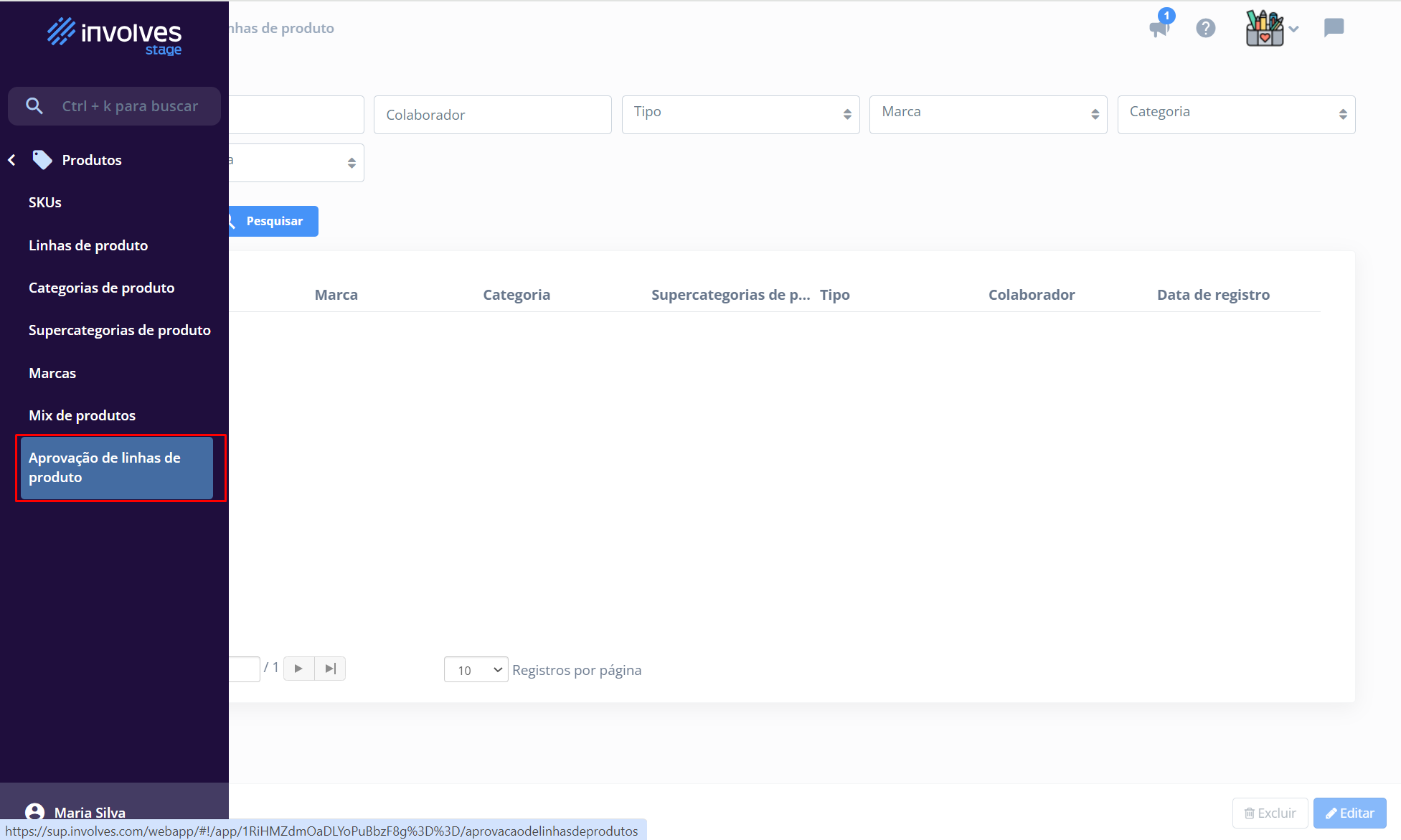Open Mix de produtos menu item
Screen dimensions: 1401x840
(x=82, y=415)
